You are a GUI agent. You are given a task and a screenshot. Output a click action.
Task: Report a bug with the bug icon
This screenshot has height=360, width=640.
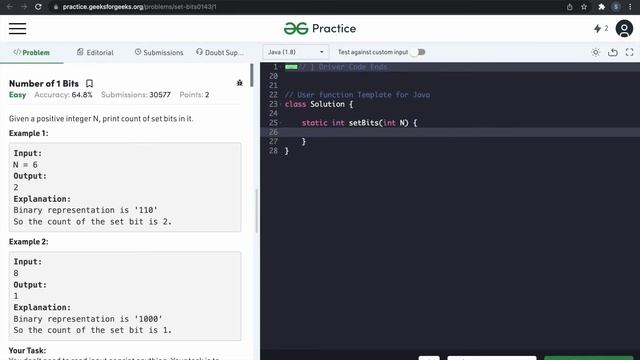tap(240, 83)
